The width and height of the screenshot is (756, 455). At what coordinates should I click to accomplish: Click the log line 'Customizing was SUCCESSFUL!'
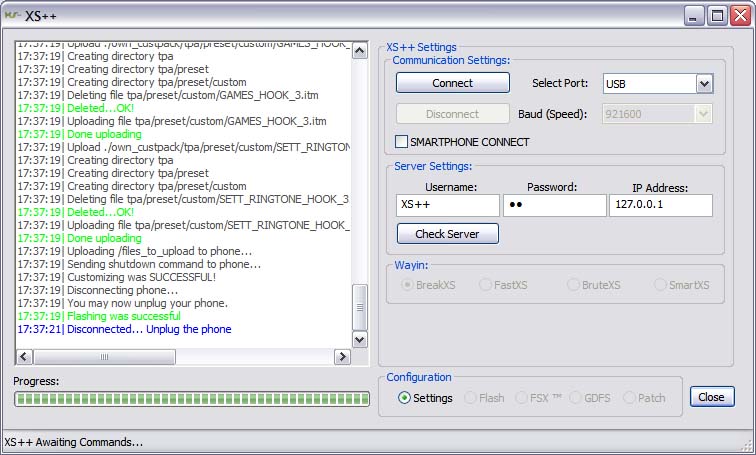[x=117, y=277]
